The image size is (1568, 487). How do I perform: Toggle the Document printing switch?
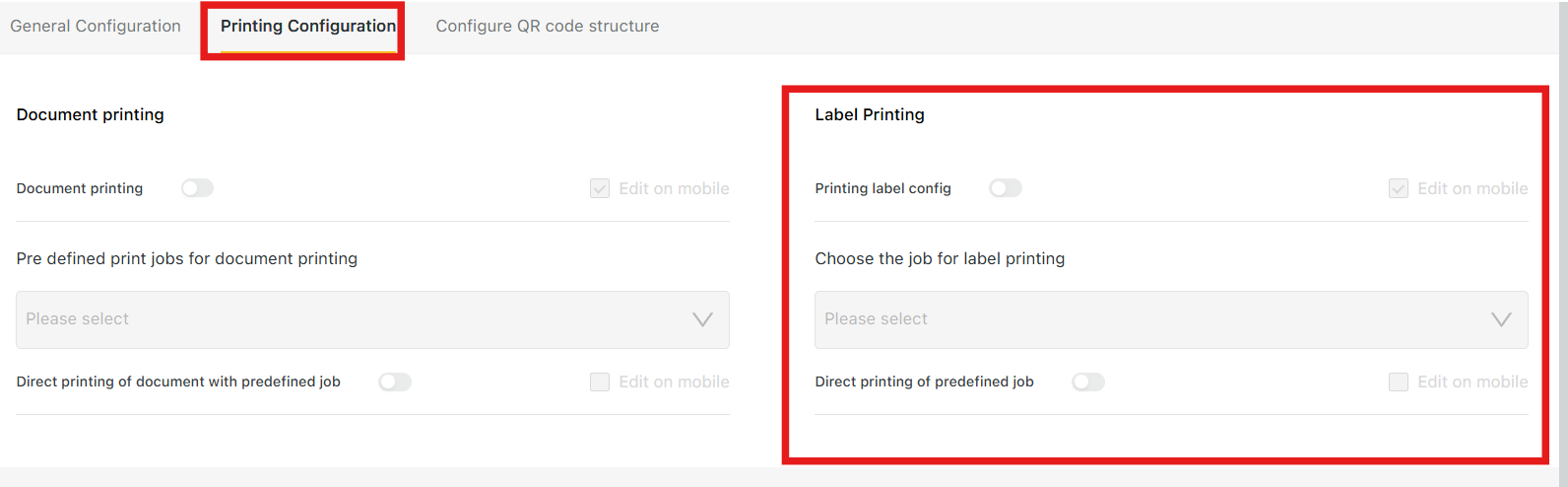tap(197, 188)
